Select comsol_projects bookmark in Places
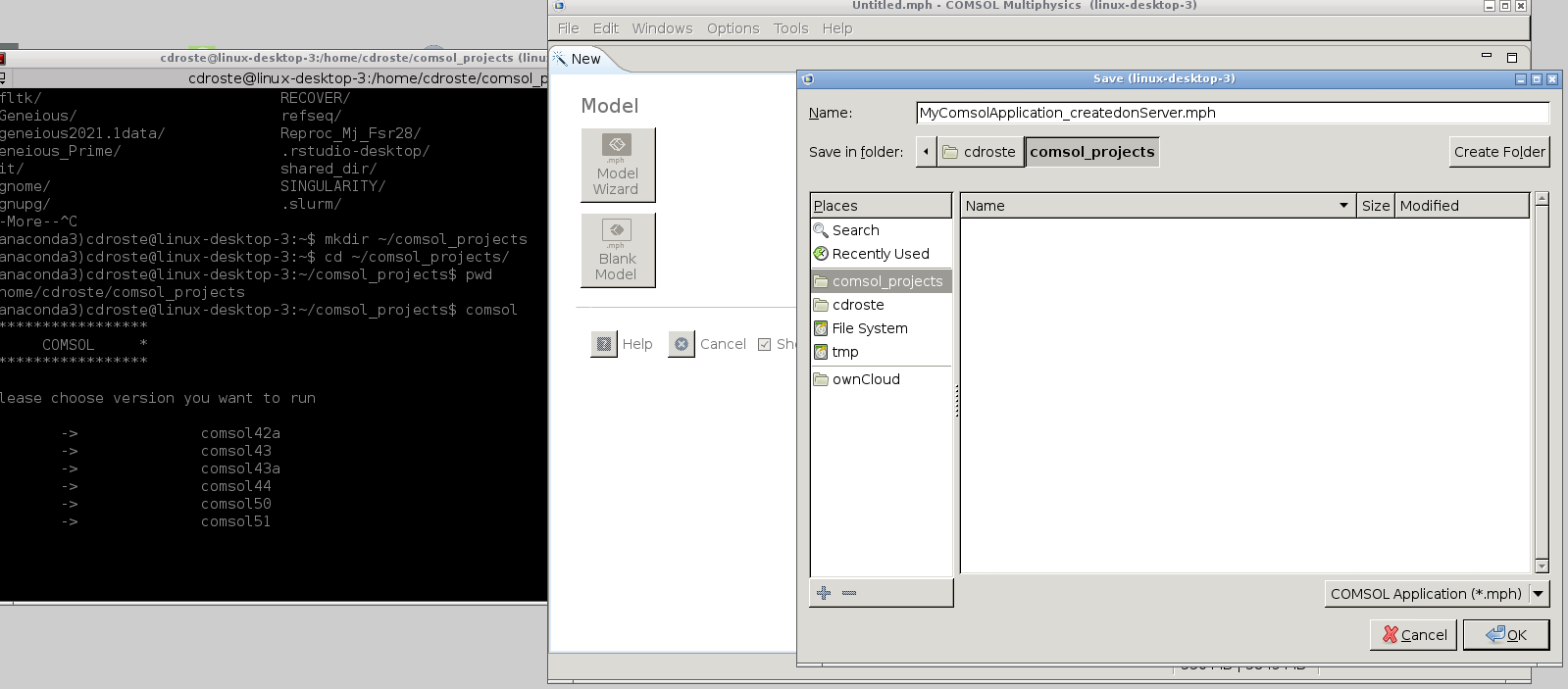The image size is (1568, 689). (881, 281)
